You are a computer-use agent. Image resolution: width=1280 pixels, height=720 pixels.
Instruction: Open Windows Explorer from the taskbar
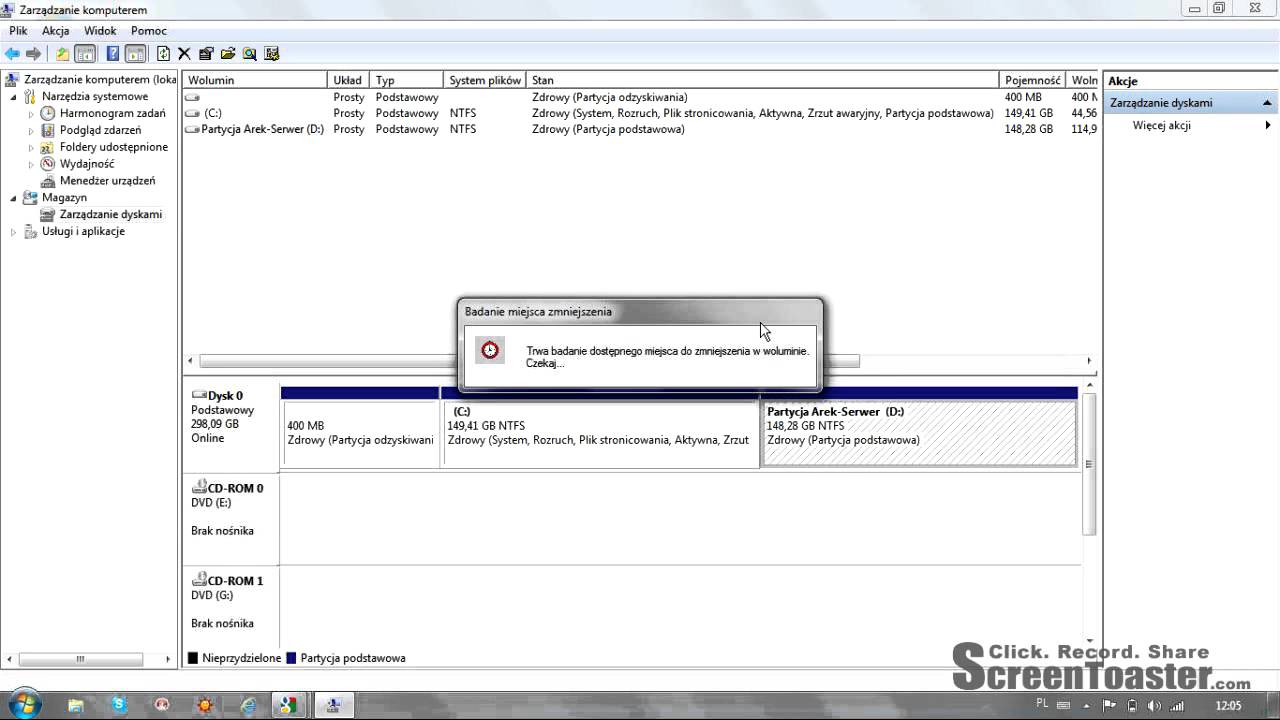[x=75, y=704]
